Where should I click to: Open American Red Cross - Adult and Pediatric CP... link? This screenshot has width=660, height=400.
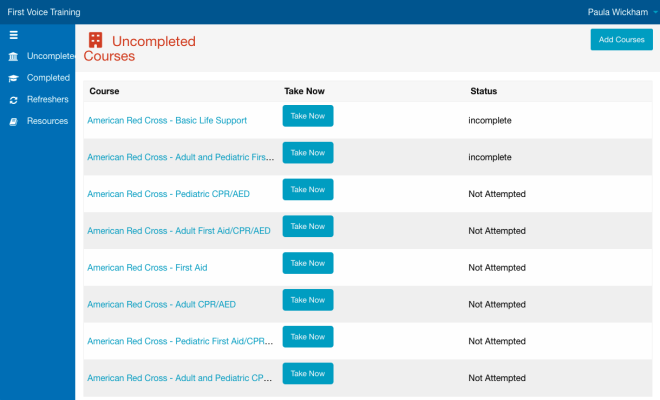(179, 378)
